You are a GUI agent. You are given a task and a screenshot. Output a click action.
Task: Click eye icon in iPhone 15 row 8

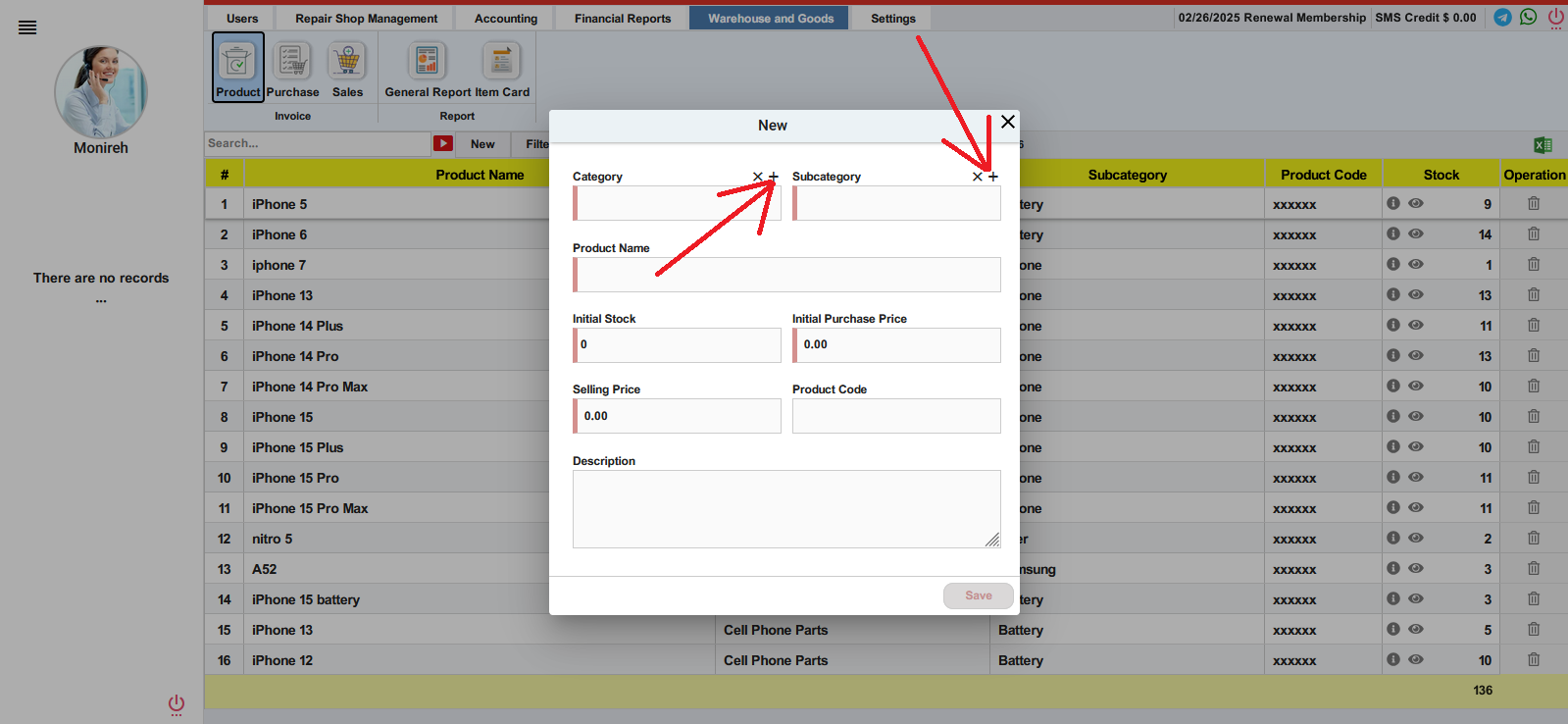pos(1416,417)
